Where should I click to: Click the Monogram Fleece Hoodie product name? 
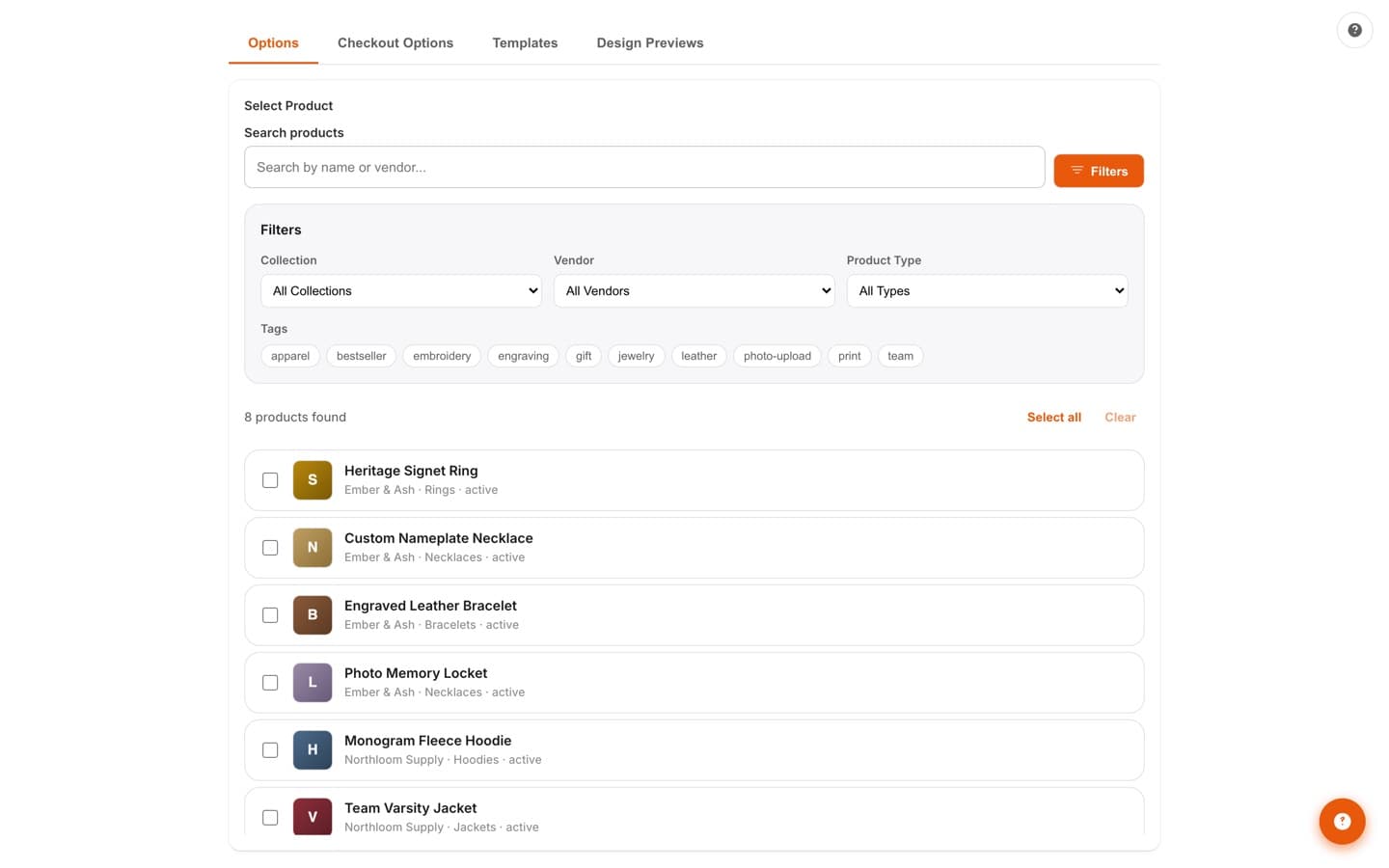pyautogui.click(x=428, y=741)
